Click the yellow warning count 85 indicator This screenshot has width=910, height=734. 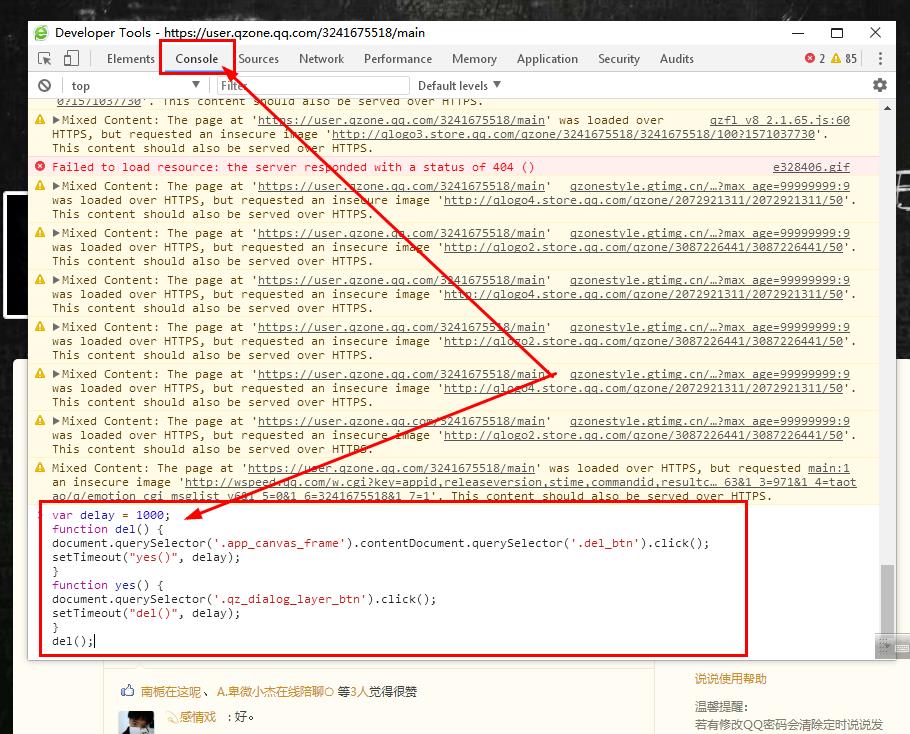pos(844,59)
